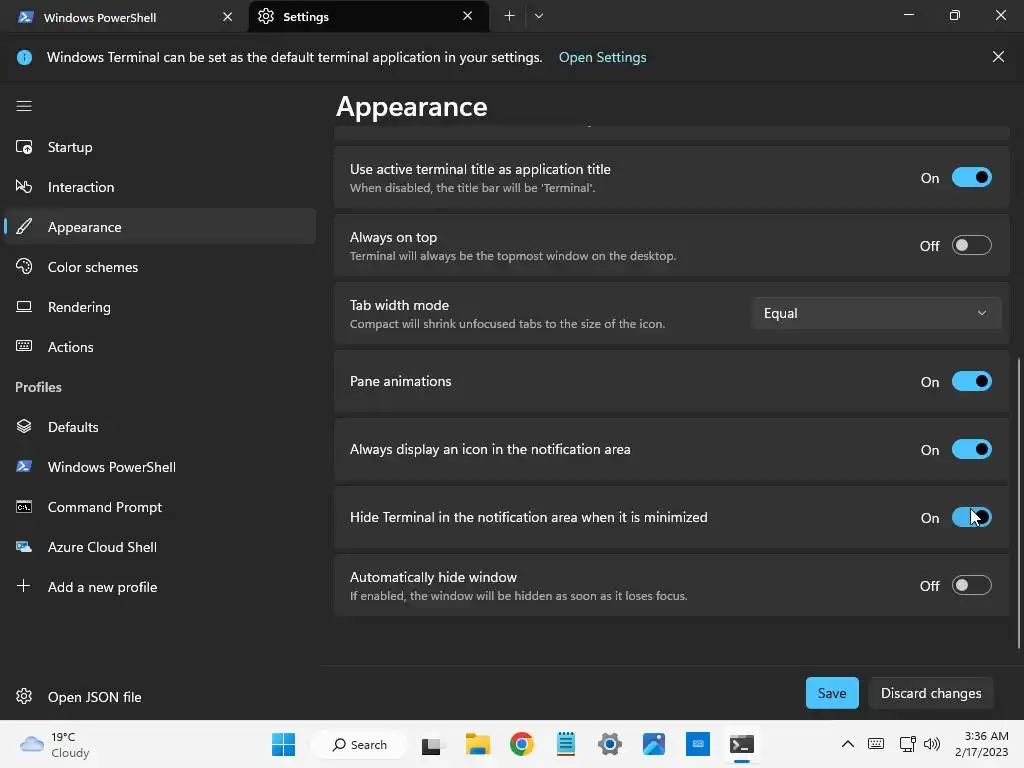1024x768 pixels.
Task: Open Task View from taskbar
Action: pyautogui.click(x=432, y=745)
